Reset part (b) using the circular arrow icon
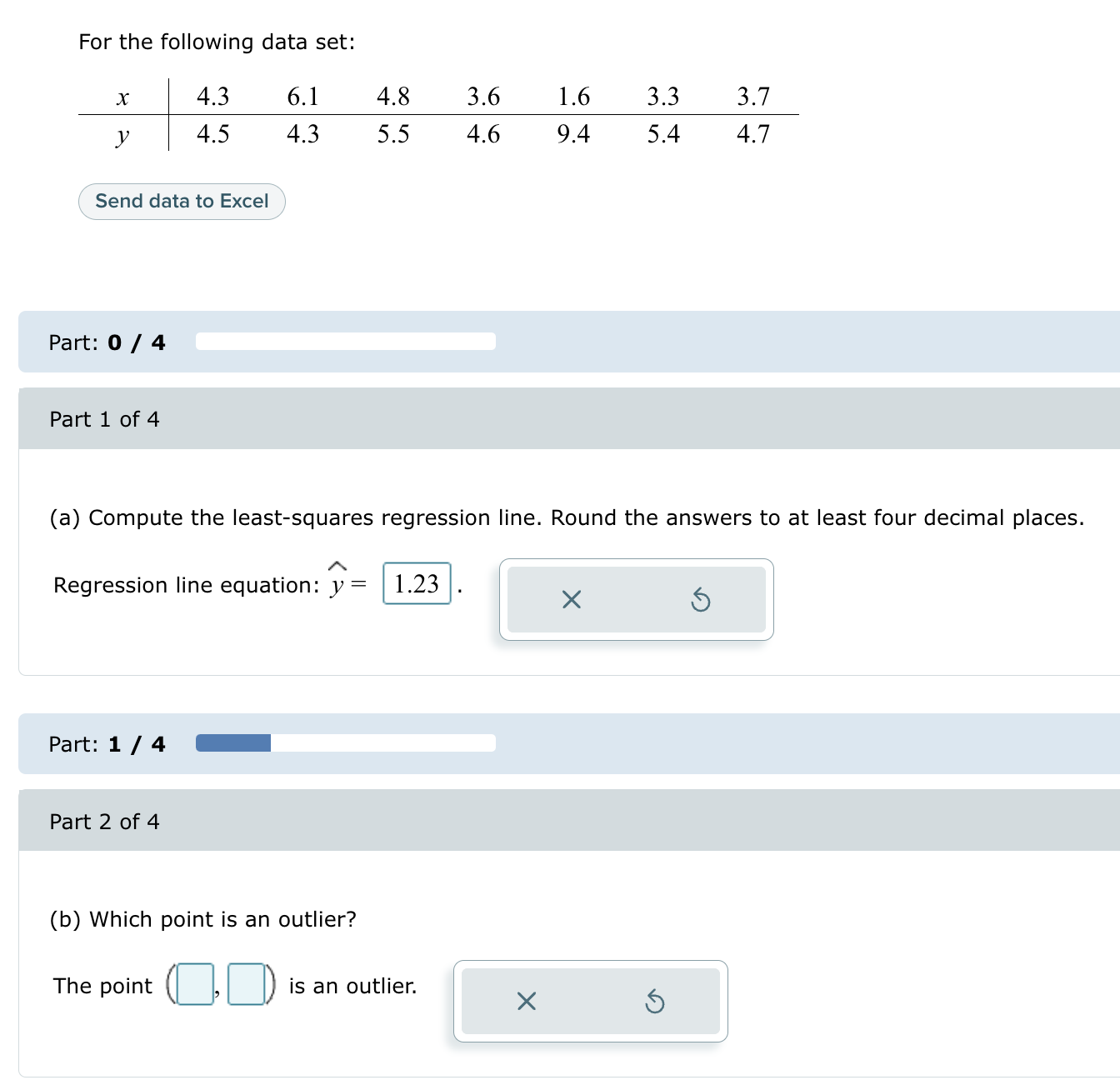1120x1080 pixels. [x=655, y=1002]
